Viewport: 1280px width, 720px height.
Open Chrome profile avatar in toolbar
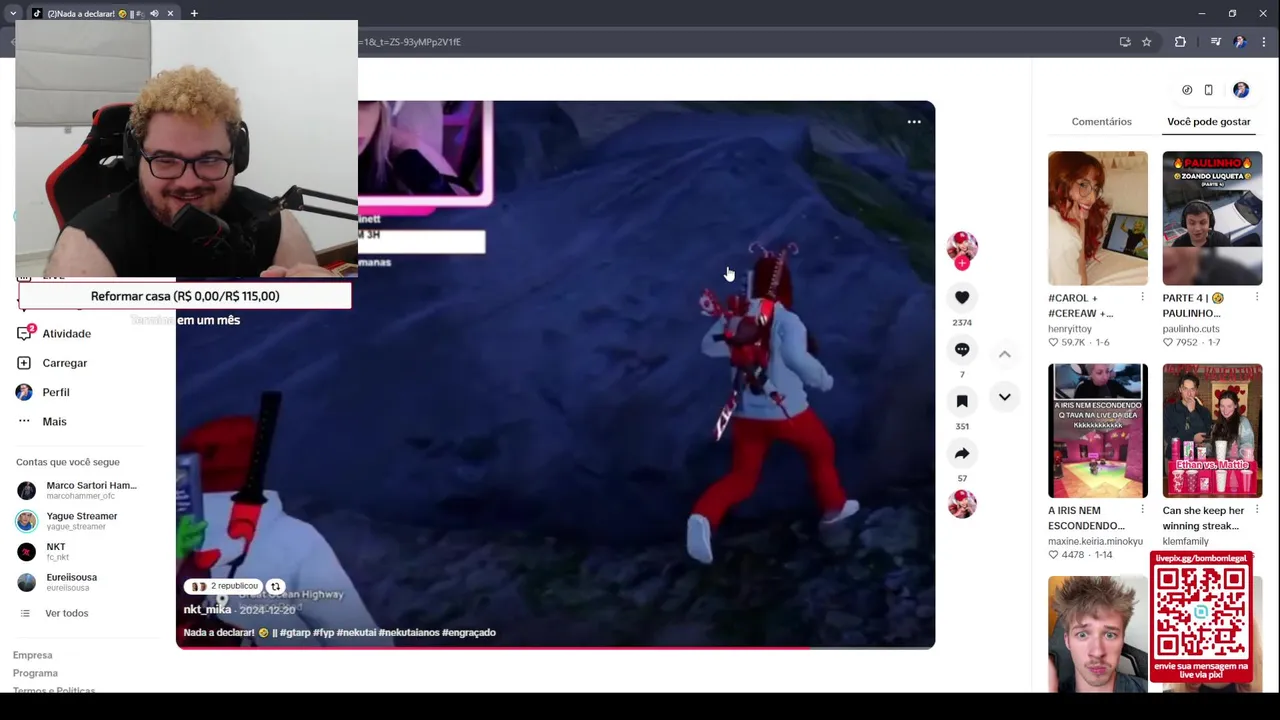[x=1240, y=42]
